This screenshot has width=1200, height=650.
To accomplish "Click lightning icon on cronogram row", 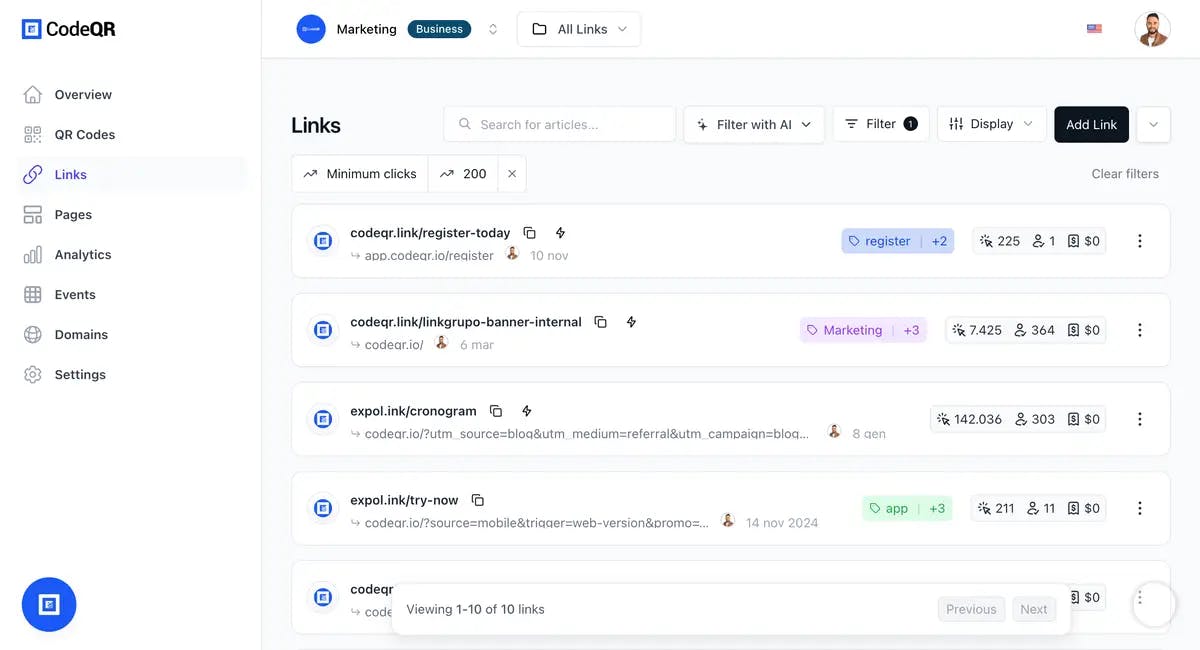I will [527, 411].
